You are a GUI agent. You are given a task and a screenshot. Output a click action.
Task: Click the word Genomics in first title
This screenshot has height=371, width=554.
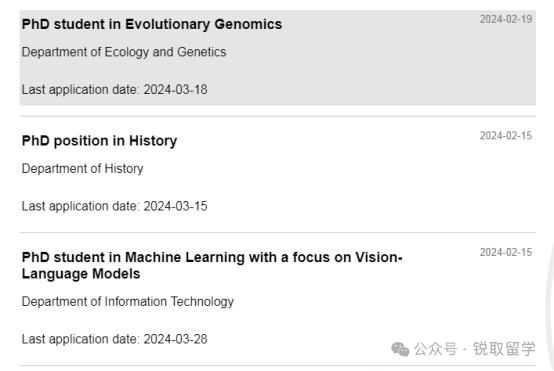pos(248,24)
